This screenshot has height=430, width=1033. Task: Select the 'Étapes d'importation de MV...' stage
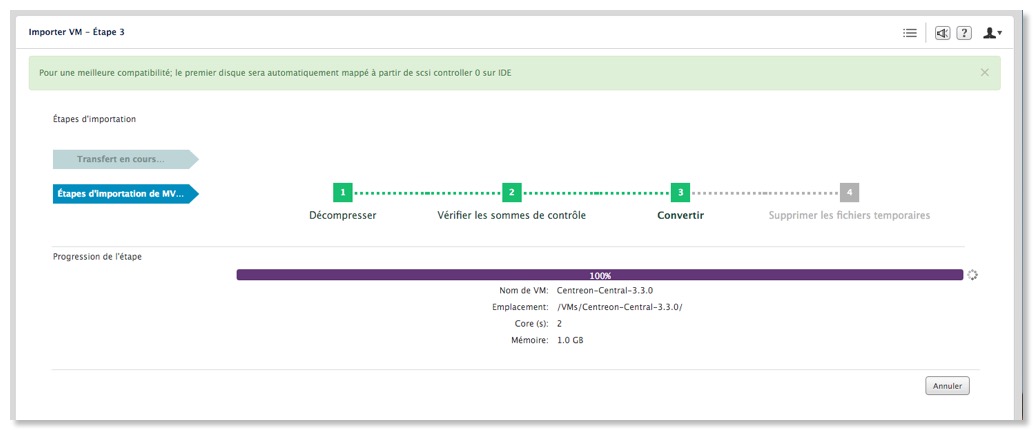point(126,194)
